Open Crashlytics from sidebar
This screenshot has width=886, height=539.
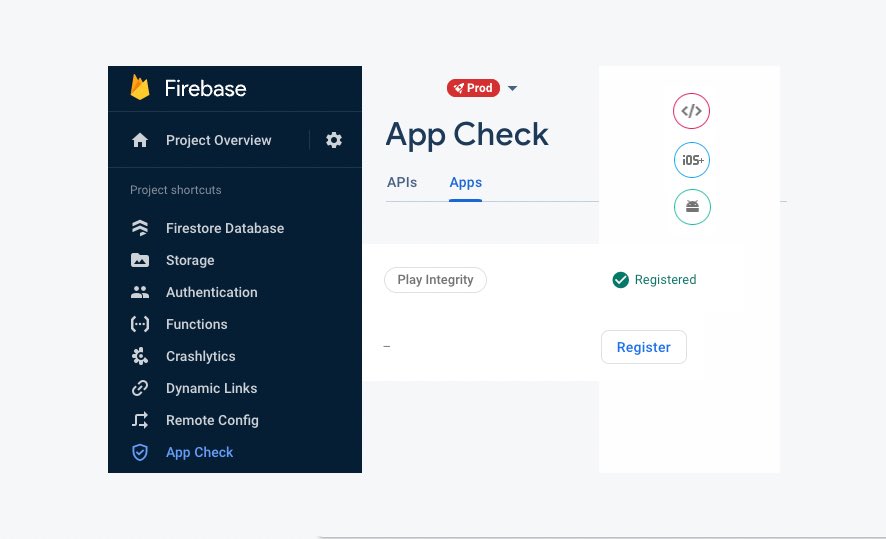coord(201,357)
